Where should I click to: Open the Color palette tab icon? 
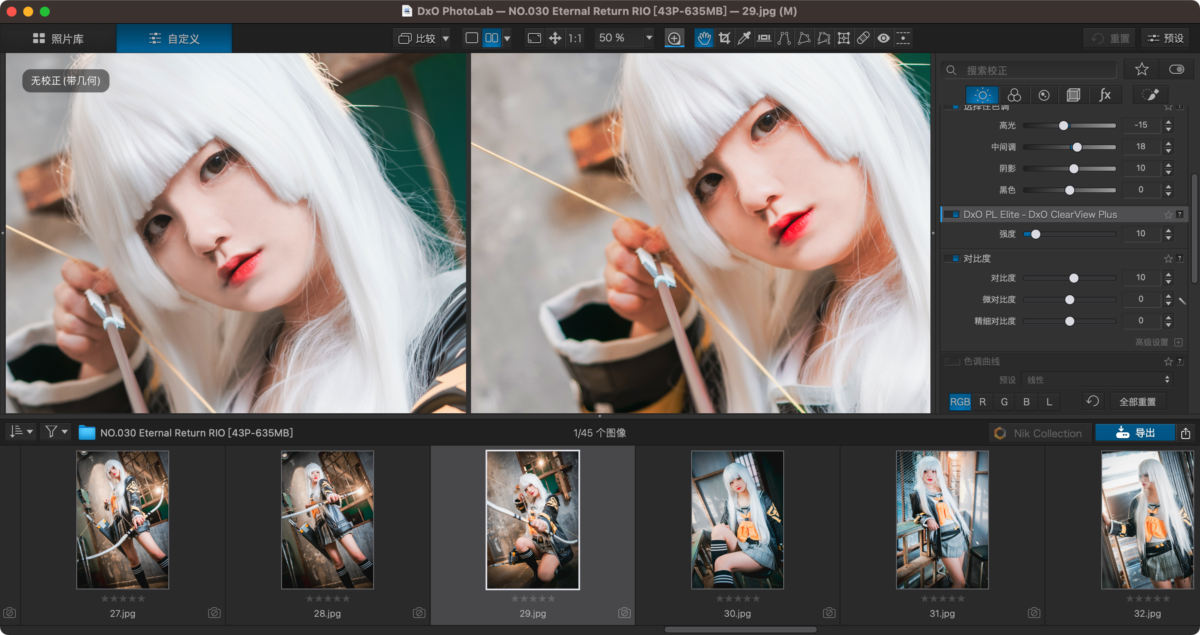(1014, 95)
